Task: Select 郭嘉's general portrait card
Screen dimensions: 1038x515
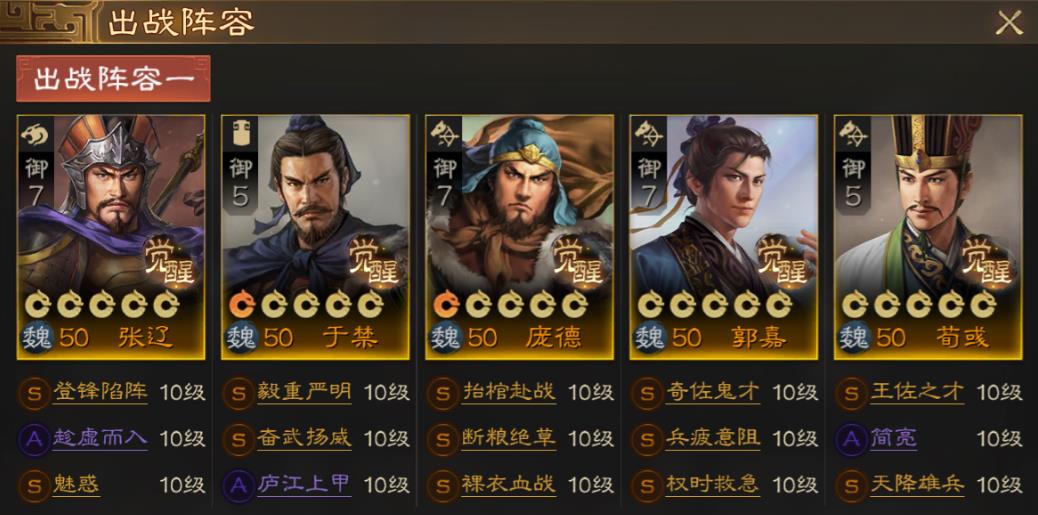Action: click(724, 238)
